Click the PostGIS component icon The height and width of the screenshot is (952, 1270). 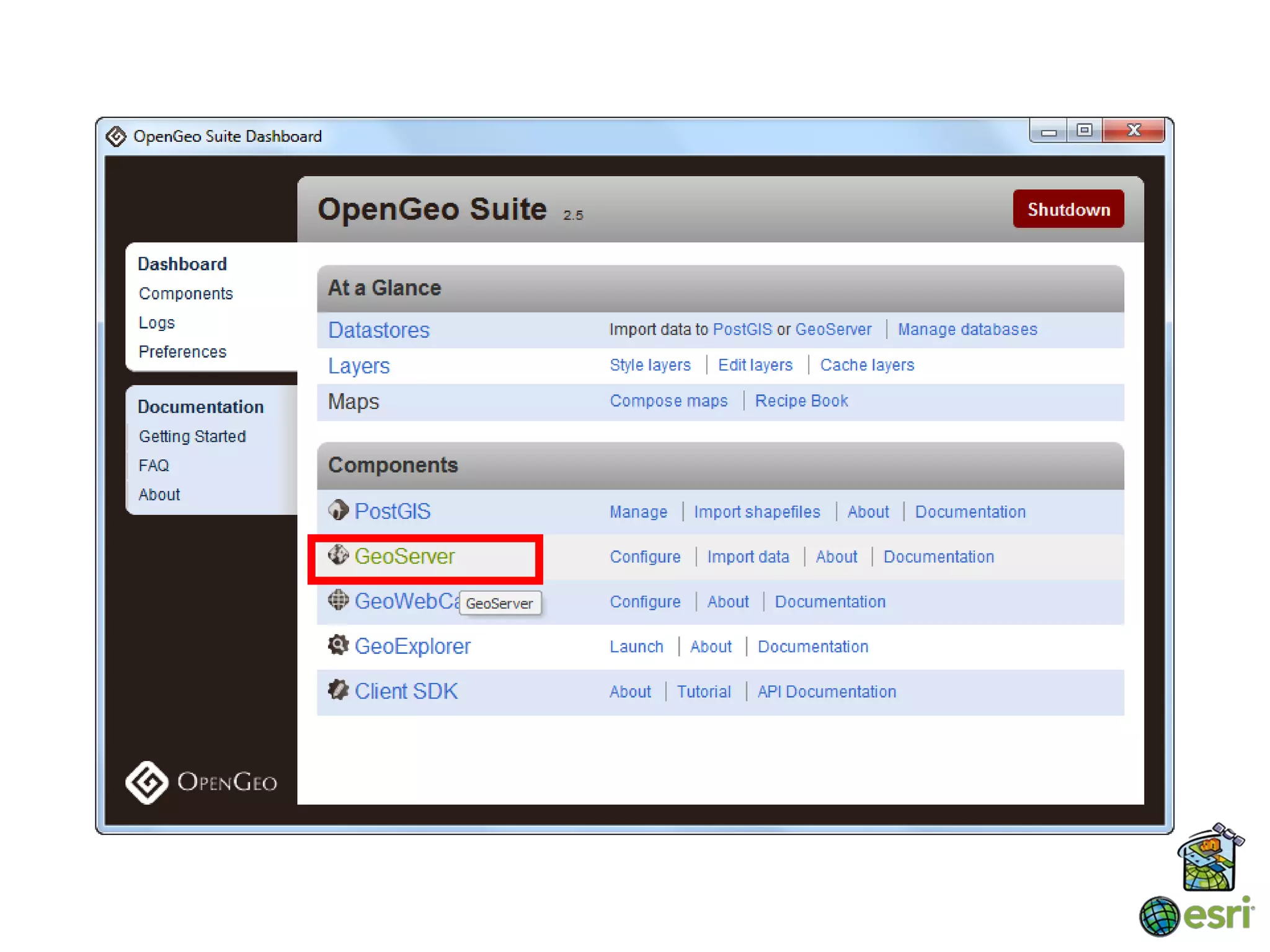click(x=338, y=510)
